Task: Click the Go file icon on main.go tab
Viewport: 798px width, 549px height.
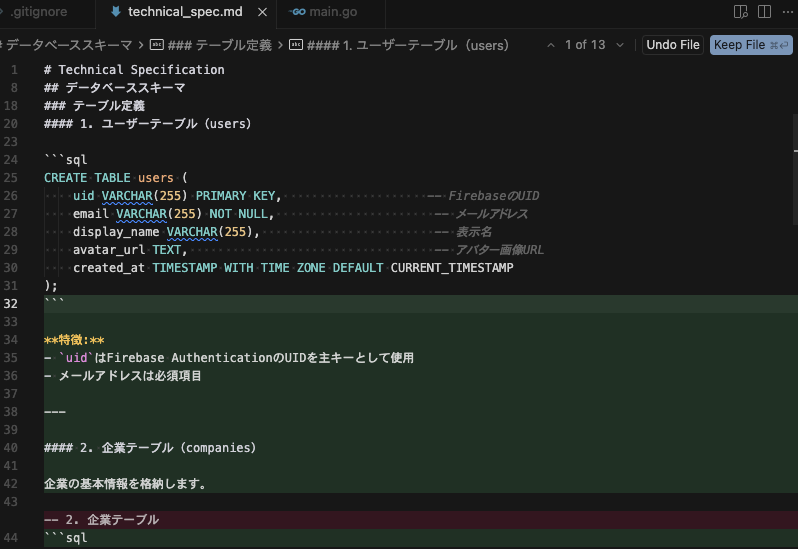Action: 297,12
